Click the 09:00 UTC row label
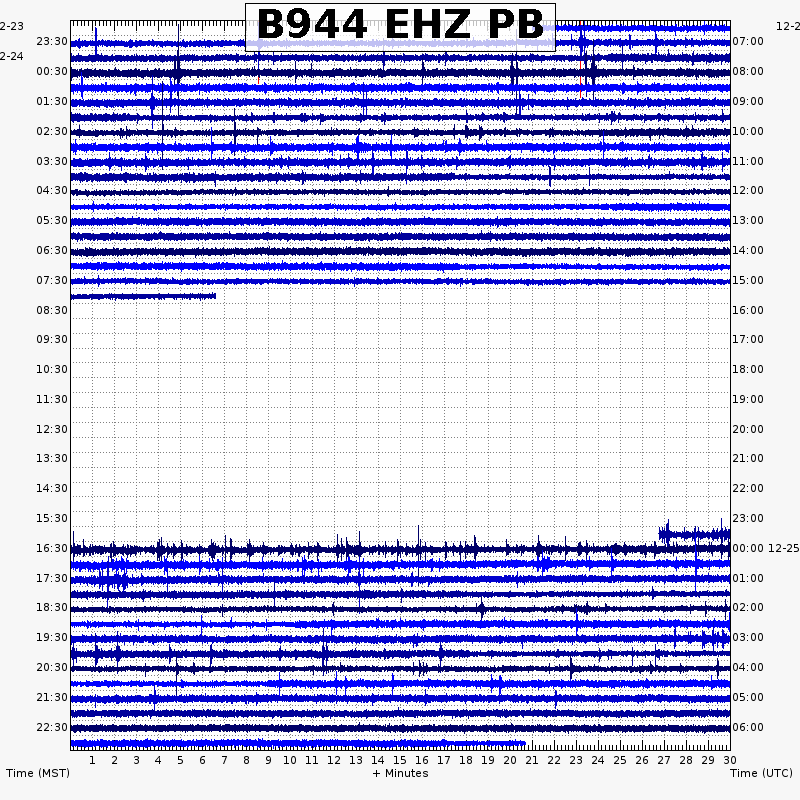800x800 pixels. (x=748, y=102)
